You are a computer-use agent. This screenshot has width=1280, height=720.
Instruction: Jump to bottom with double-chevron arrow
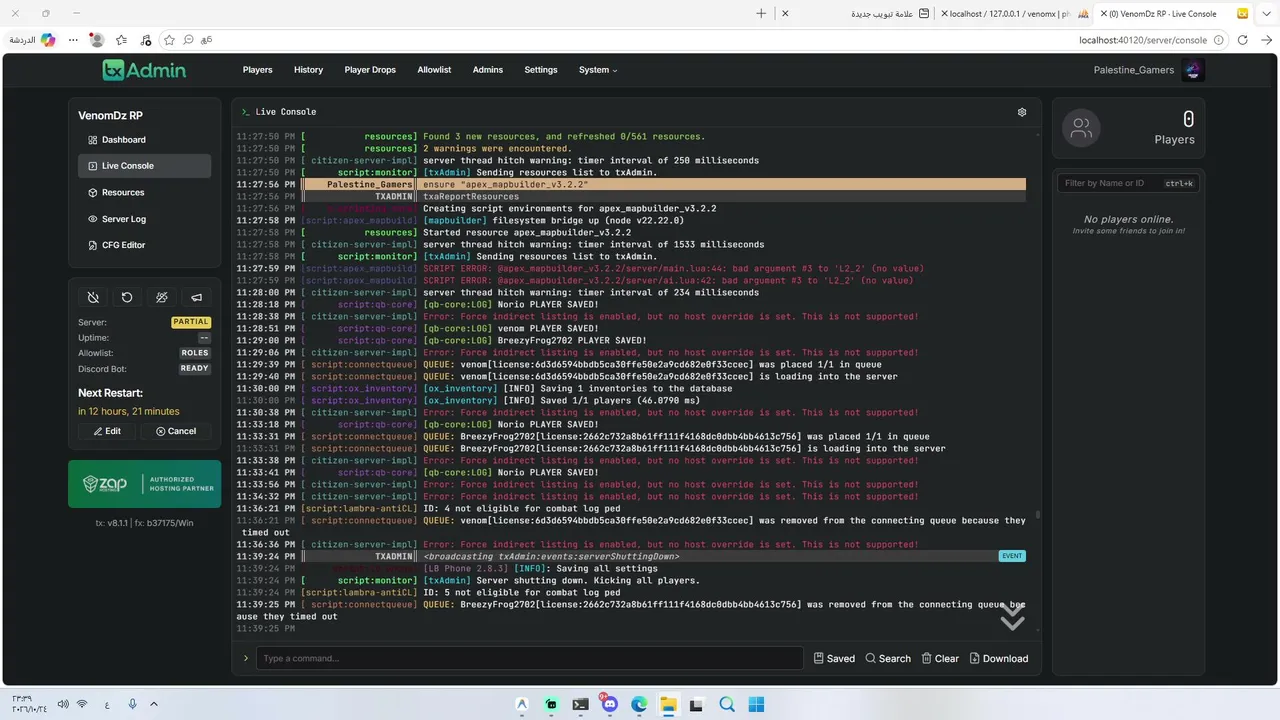pos(1012,617)
